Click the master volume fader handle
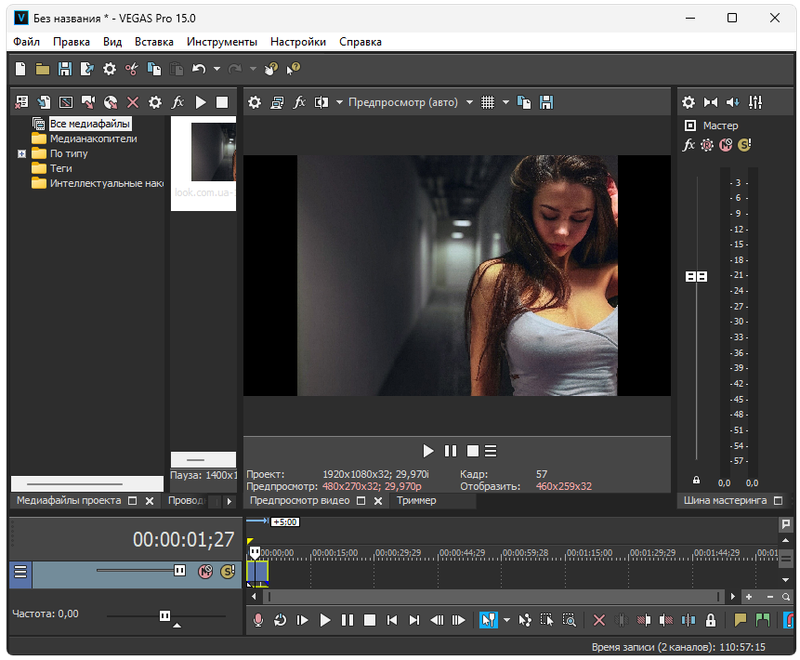This screenshot has height=660, width=800. click(696, 276)
